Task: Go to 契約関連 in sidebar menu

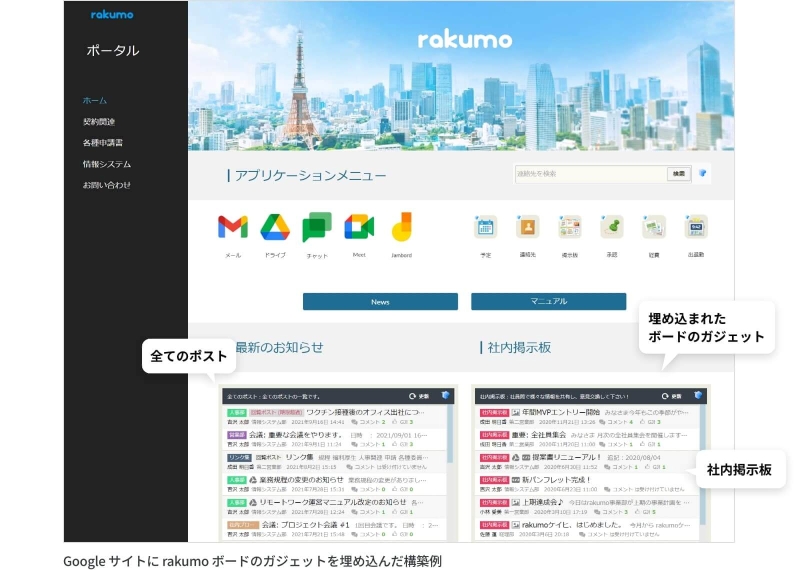Action: click(99, 121)
